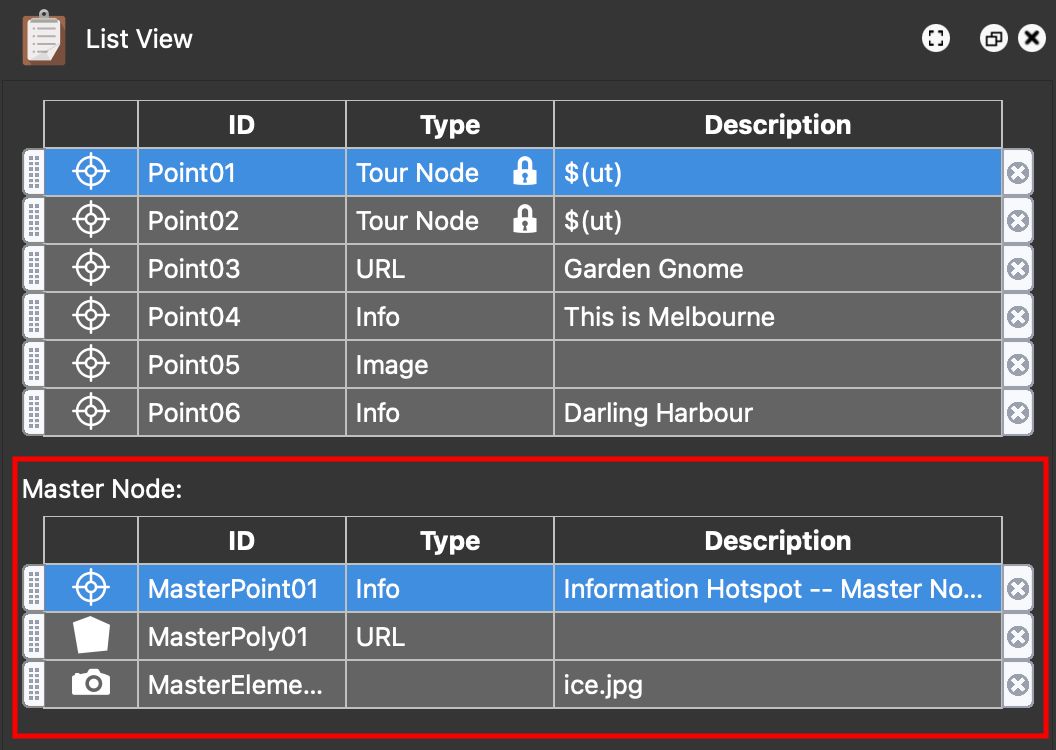Delete the MasterPoly01 URL entry

(1017, 636)
